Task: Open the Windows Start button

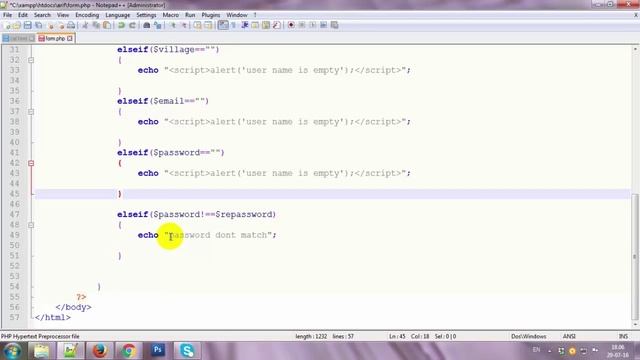Action: pyautogui.click(x=12, y=351)
